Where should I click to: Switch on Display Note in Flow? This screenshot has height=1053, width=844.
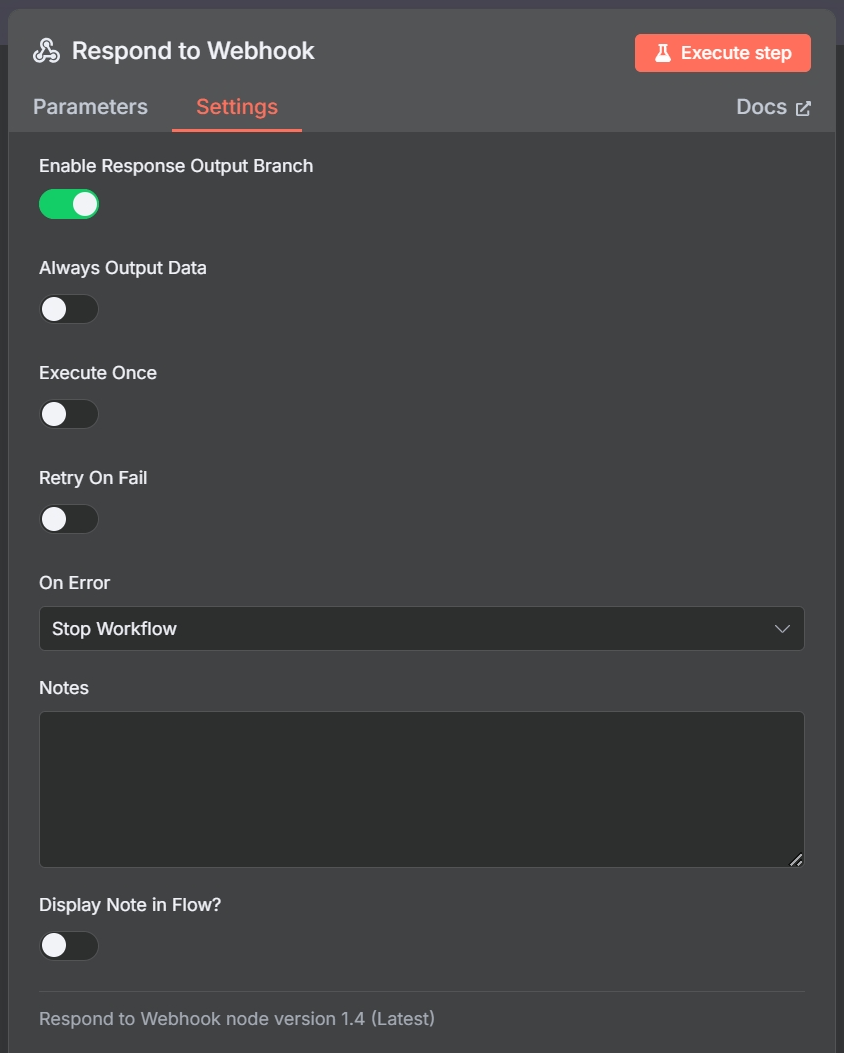click(69, 945)
